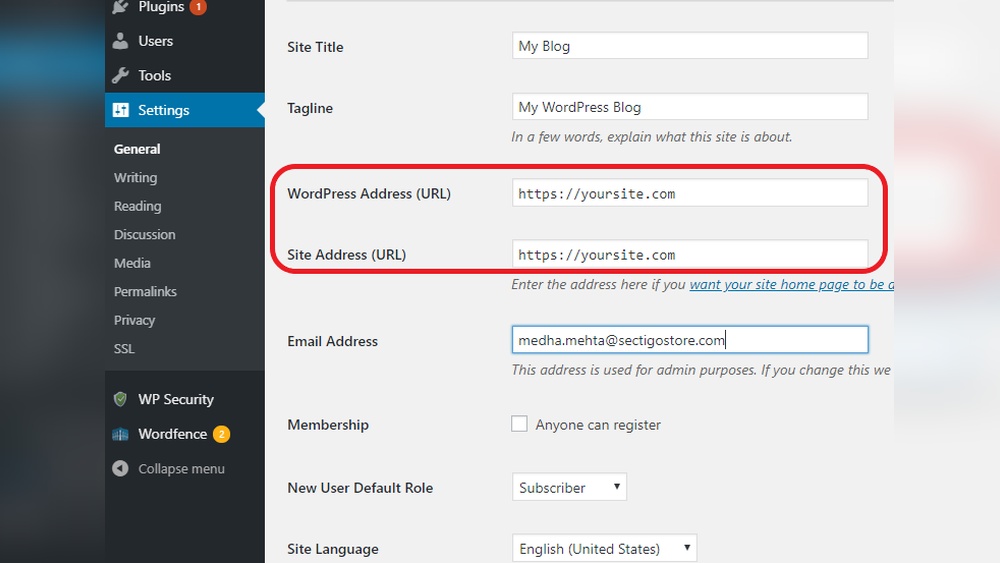Go to Reading settings submenu

tap(138, 206)
